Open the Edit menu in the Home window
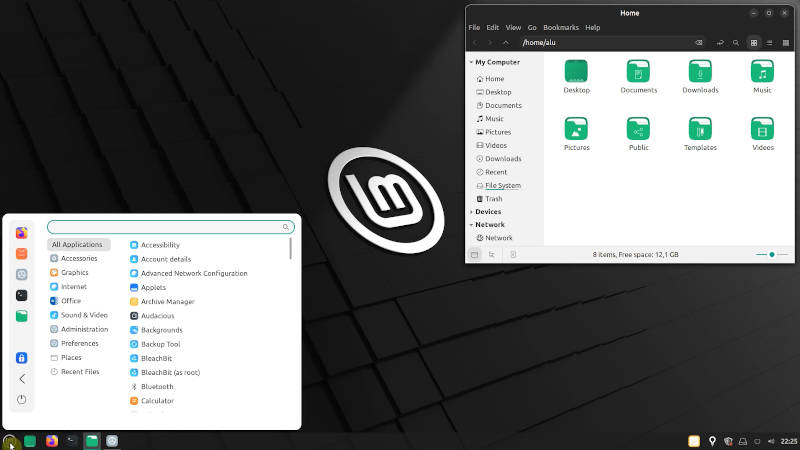The width and height of the screenshot is (800, 450). [492, 28]
